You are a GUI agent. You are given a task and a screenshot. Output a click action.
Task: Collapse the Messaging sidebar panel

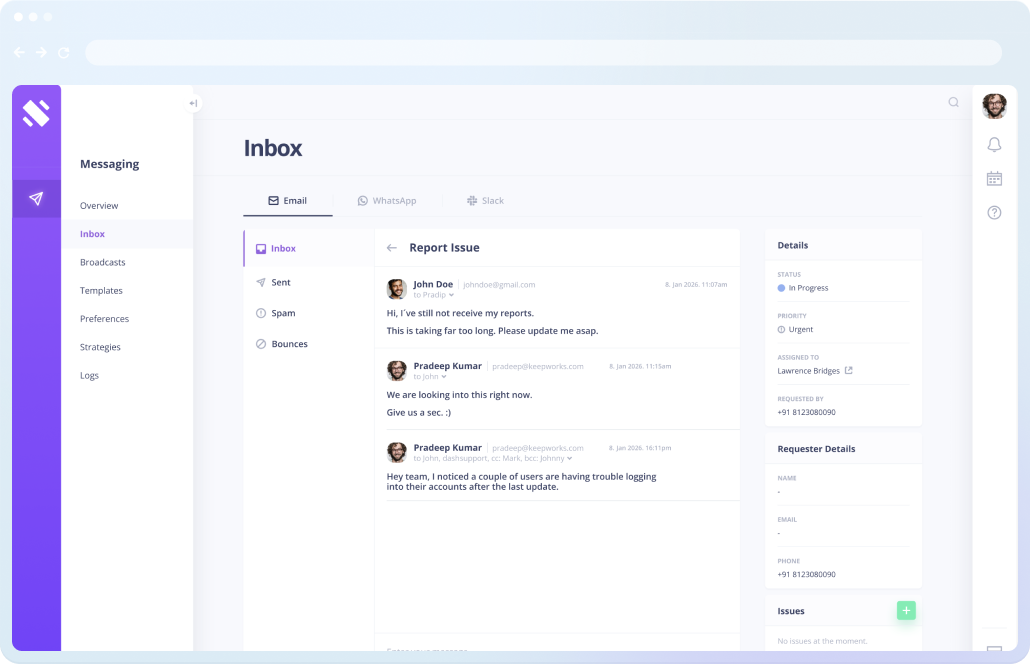coord(193,103)
